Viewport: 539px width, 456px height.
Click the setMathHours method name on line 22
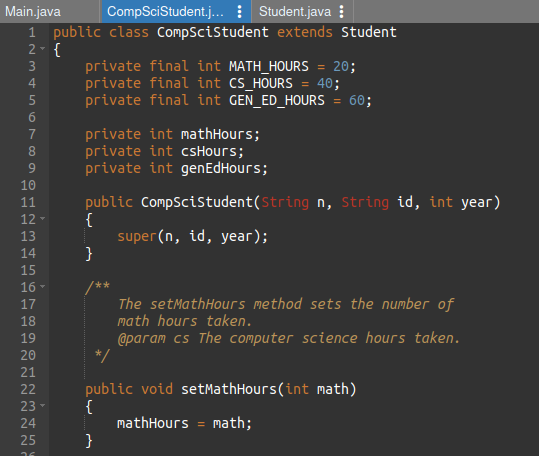click(x=229, y=389)
